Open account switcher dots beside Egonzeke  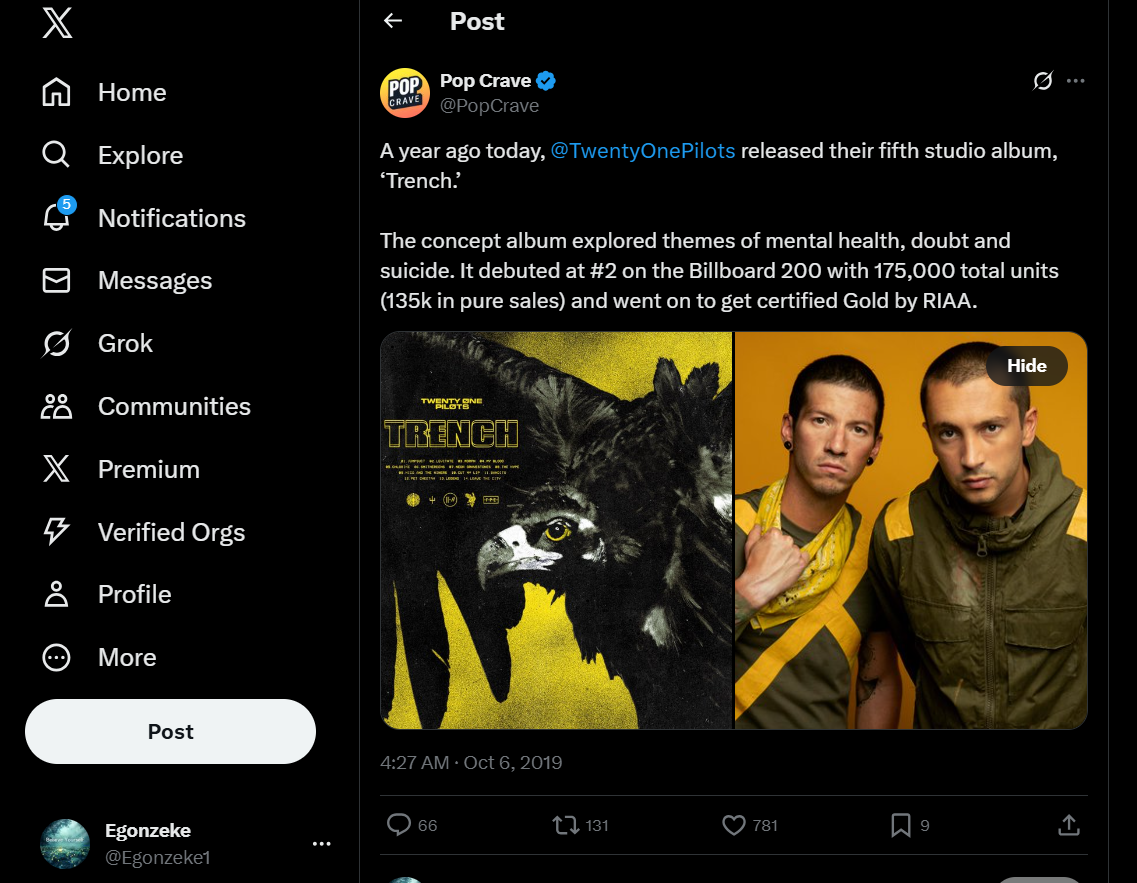coord(321,844)
